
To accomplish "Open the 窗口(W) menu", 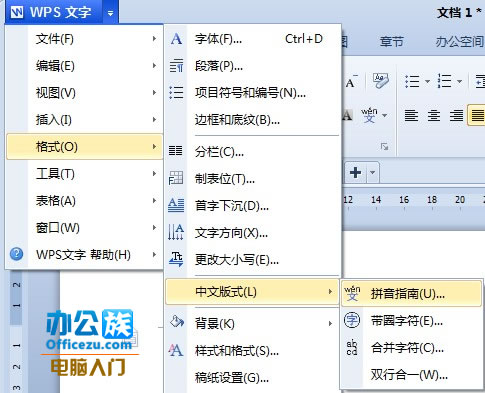I will 84,228.
